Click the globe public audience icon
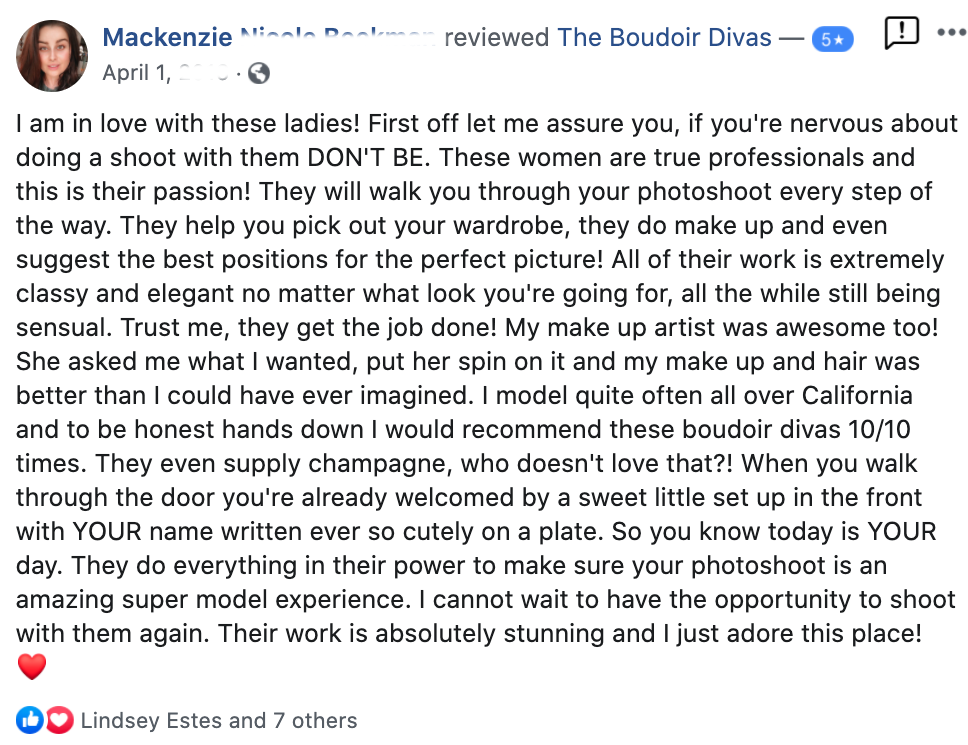This screenshot has height=745, width=968. point(259,73)
